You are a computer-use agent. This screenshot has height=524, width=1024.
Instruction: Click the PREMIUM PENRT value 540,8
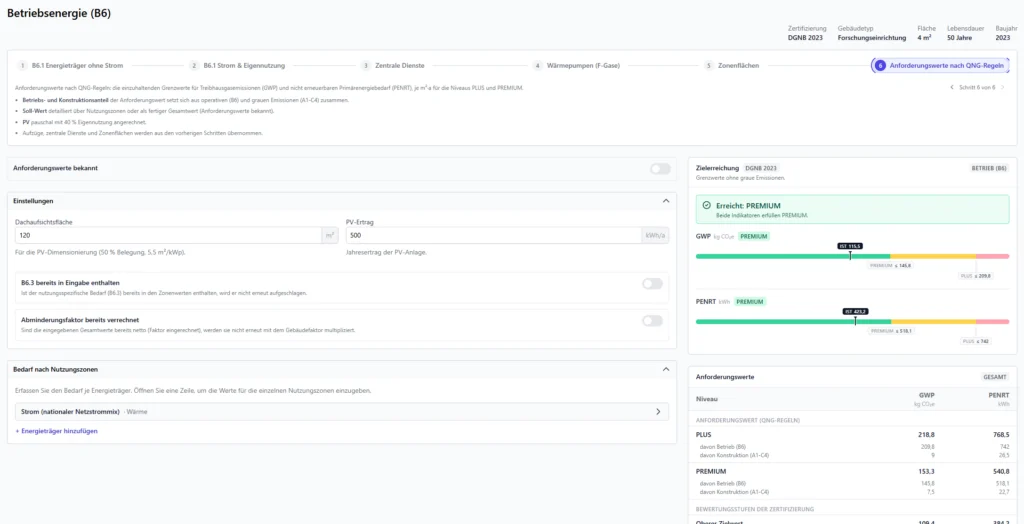coord(999,471)
